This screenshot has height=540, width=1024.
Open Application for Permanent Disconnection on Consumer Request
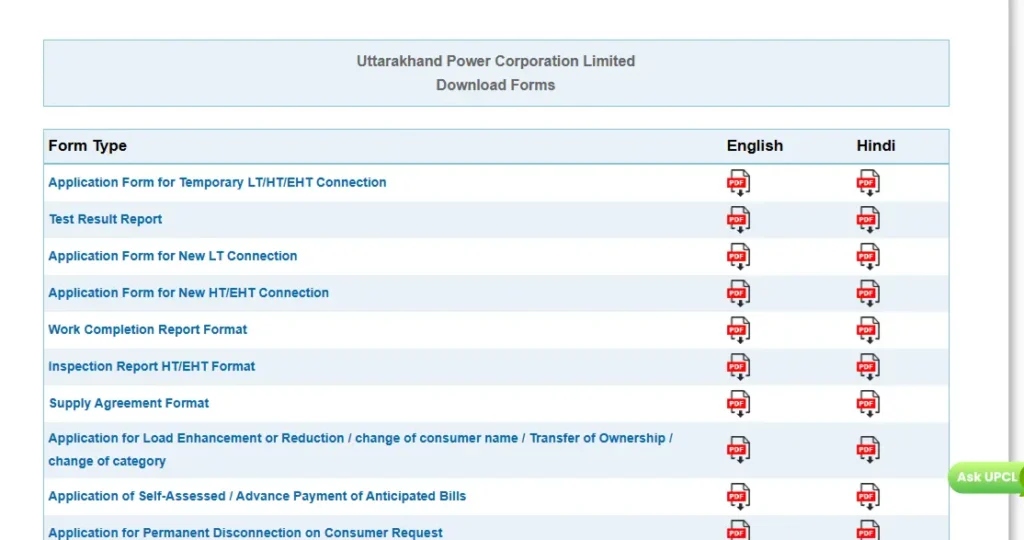click(245, 533)
